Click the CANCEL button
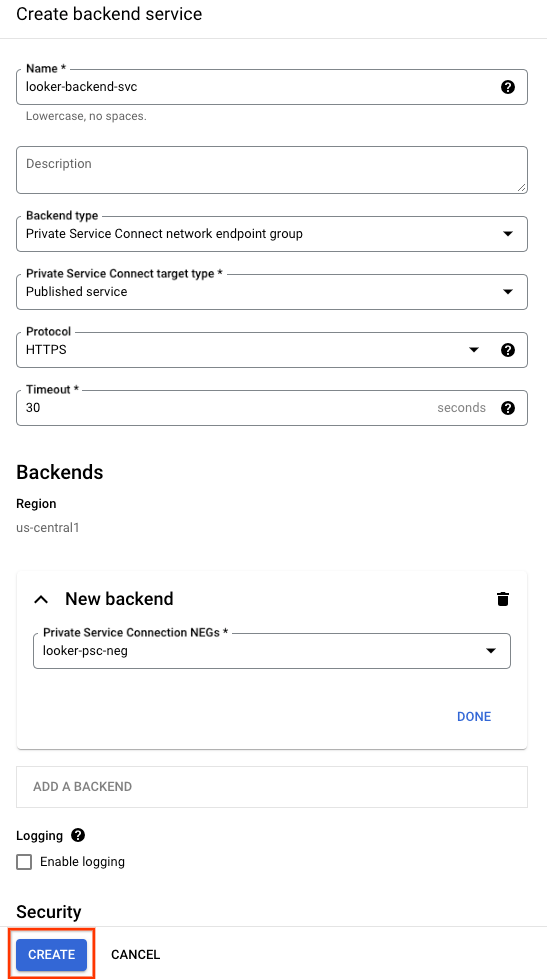The width and height of the screenshot is (547, 979). point(136,954)
